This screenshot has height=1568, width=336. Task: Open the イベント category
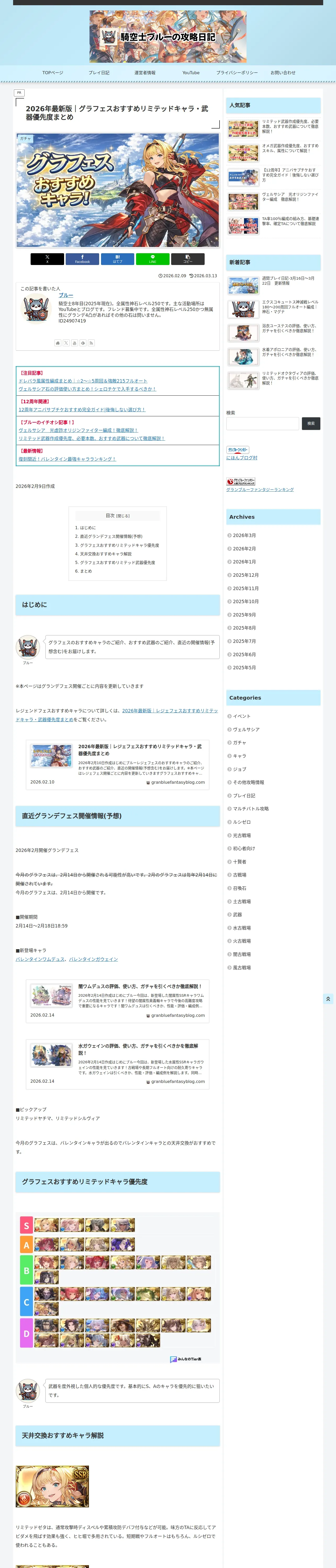point(242,716)
